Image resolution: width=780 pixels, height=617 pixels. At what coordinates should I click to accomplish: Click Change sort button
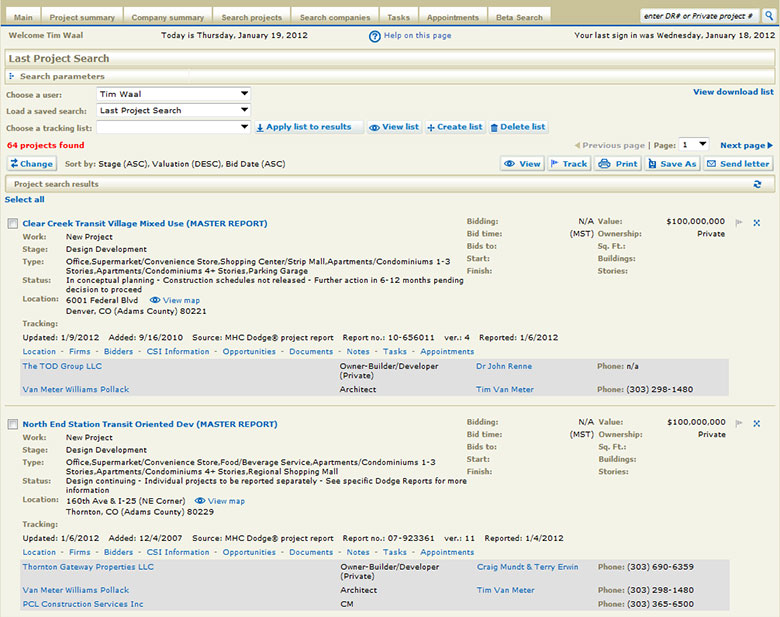32,164
